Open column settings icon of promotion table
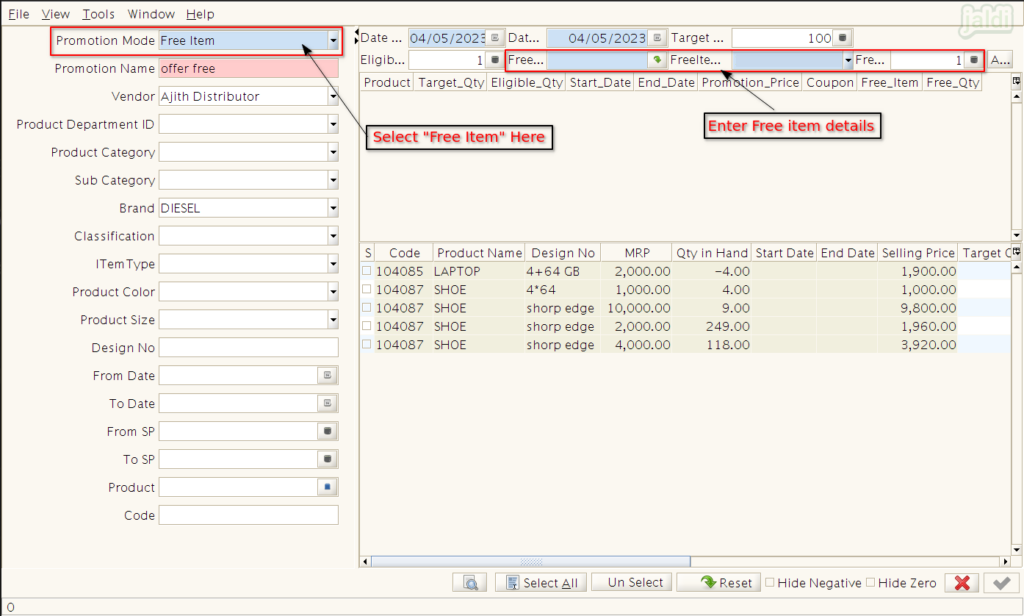 pyautogui.click(x=1016, y=82)
